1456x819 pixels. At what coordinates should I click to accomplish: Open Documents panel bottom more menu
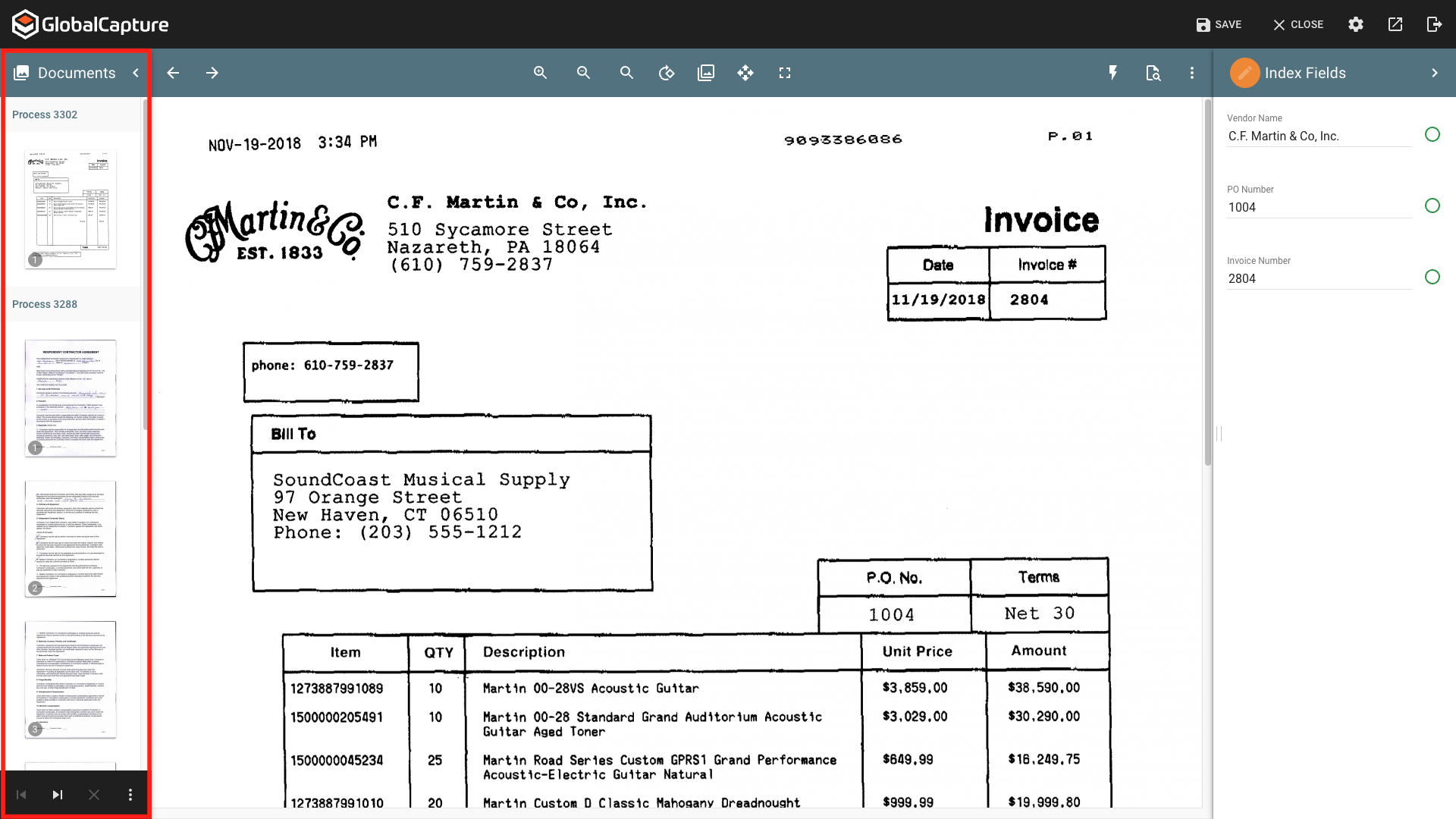pyautogui.click(x=130, y=795)
